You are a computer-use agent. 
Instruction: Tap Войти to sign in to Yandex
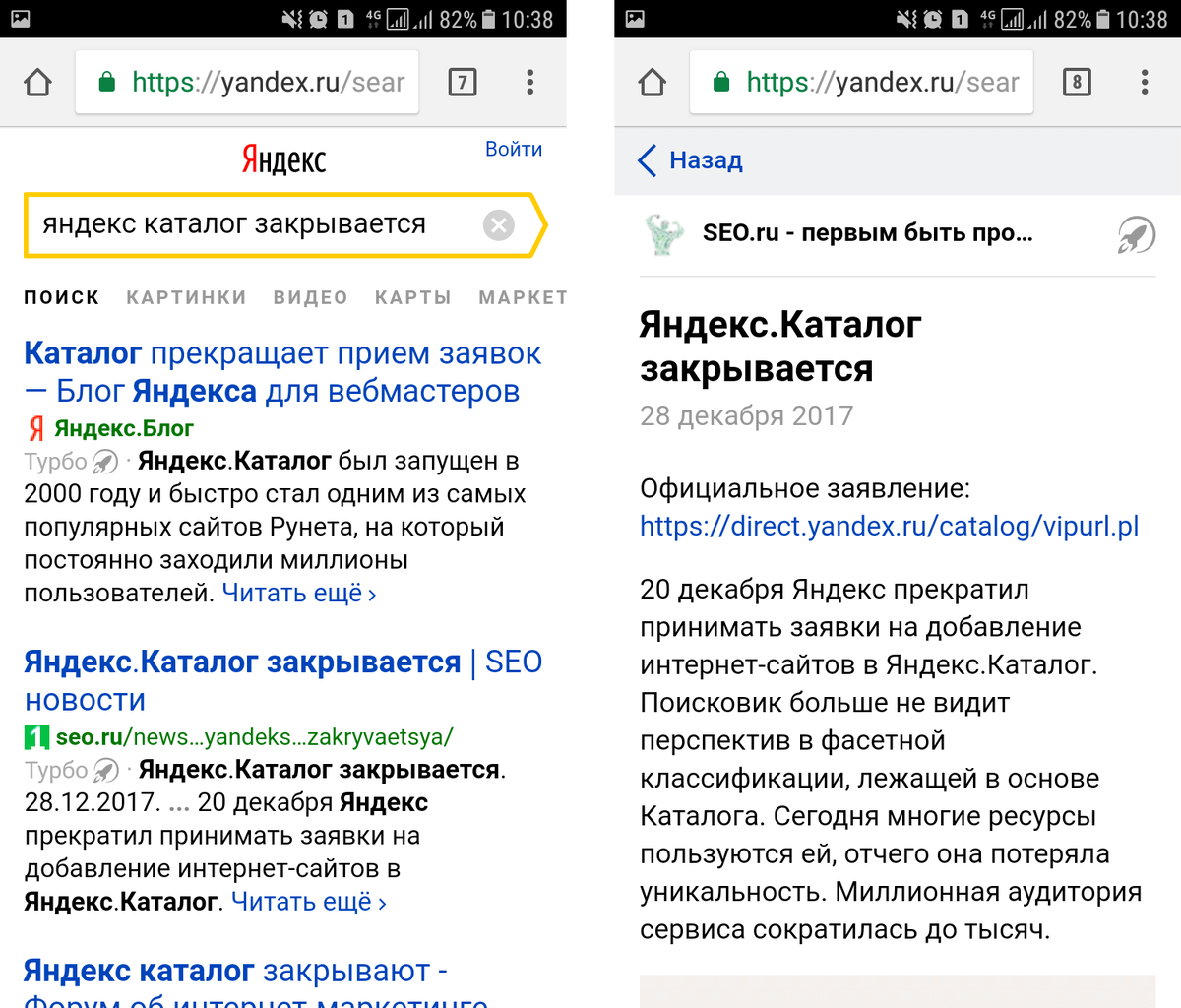514,149
